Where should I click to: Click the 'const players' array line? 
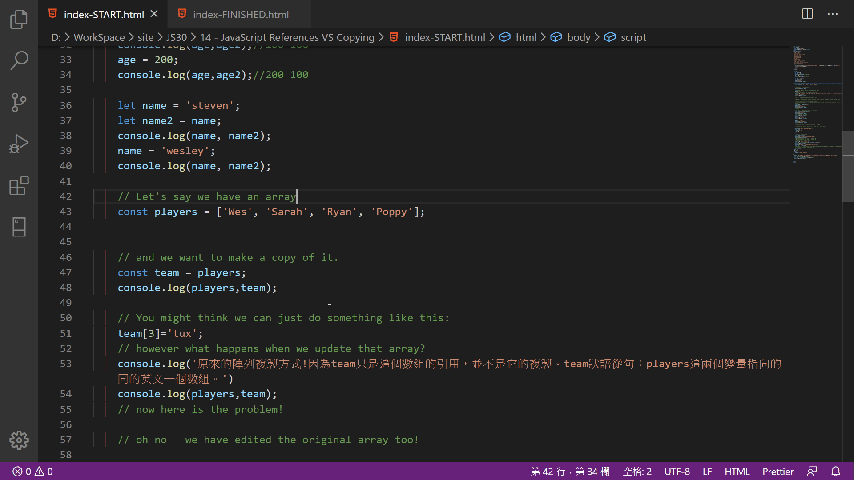[x=271, y=211]
